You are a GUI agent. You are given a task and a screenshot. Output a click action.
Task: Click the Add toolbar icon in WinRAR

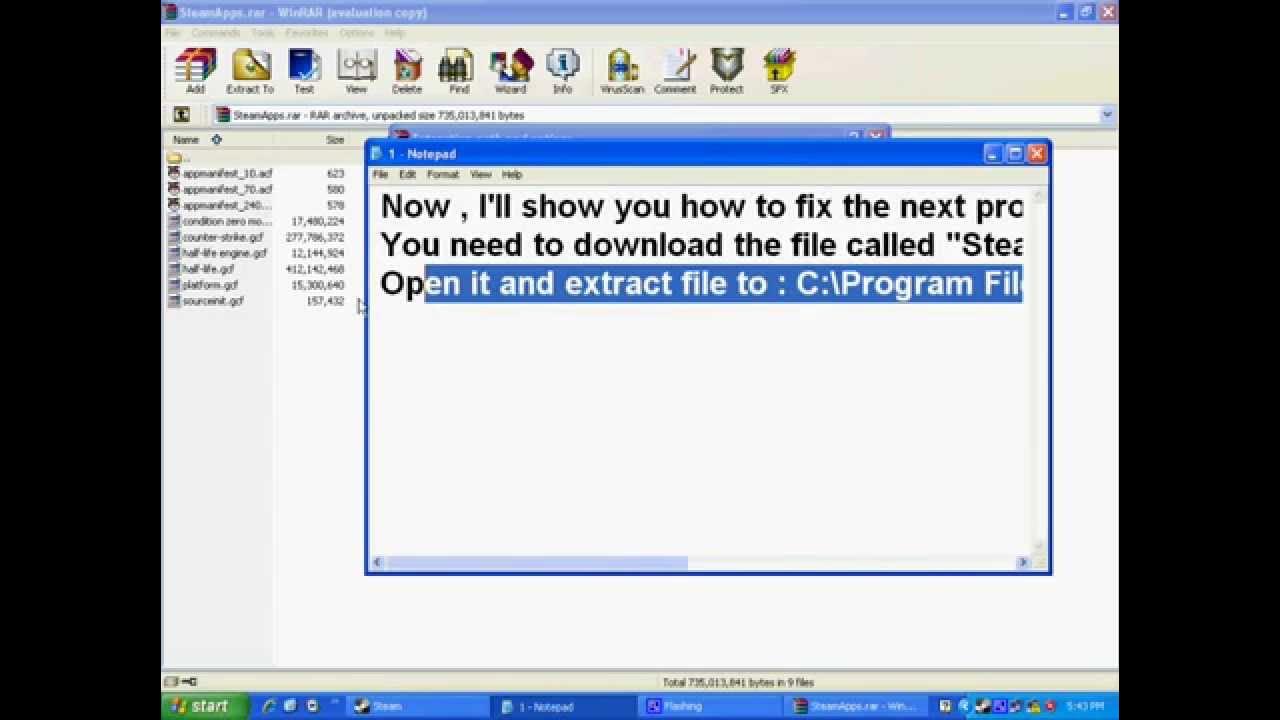195,72
